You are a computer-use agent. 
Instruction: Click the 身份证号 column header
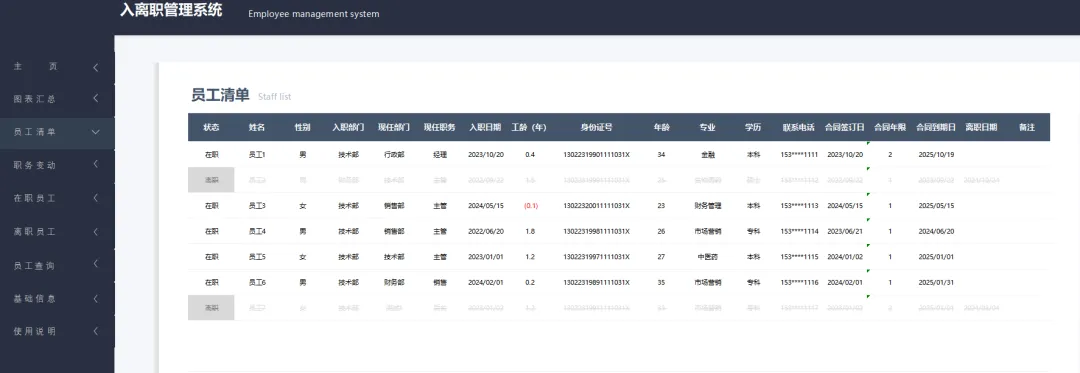click(x=596, y=127)
